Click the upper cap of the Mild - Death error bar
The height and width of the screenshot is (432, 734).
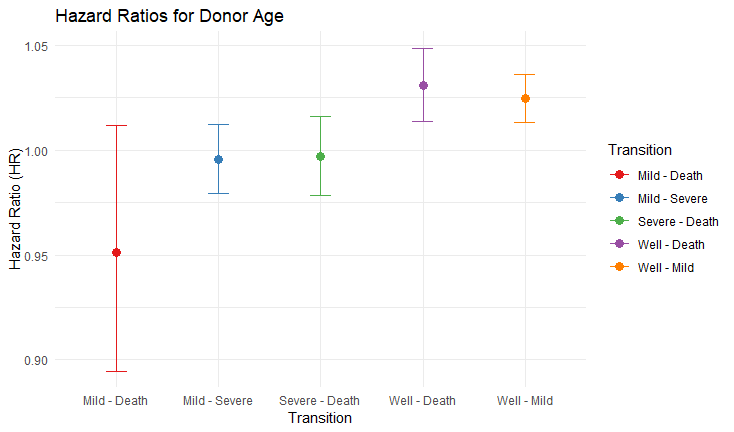(116, 125)
